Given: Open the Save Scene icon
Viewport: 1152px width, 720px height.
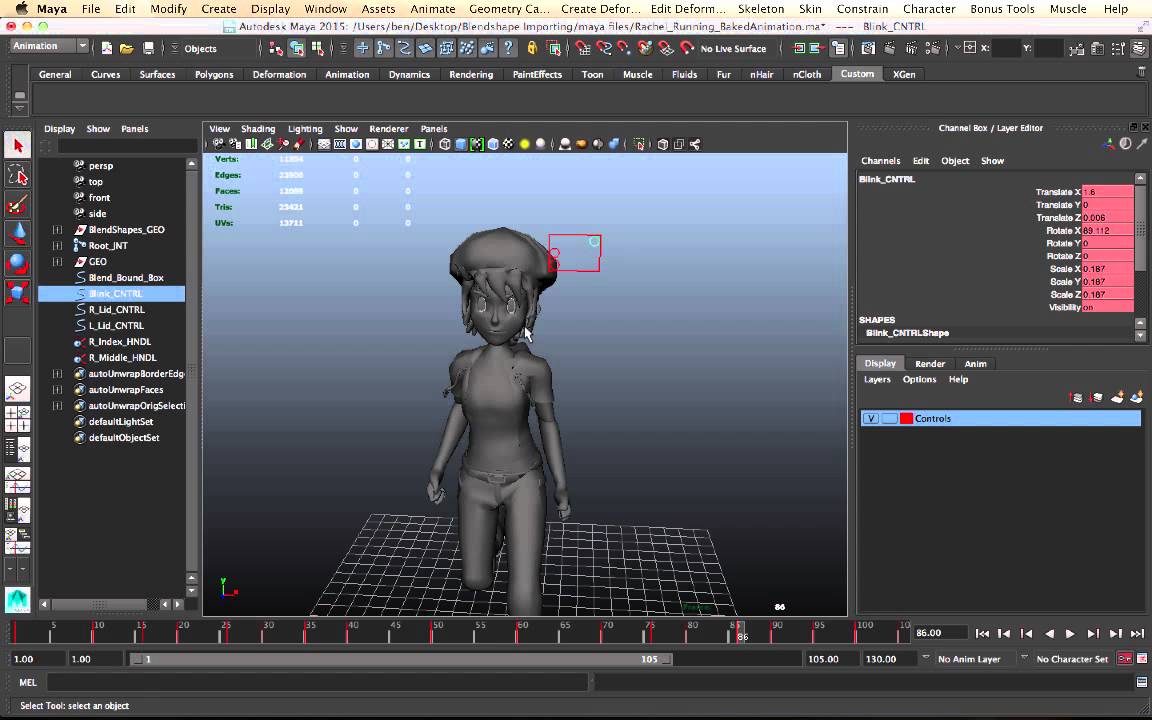Looking at the screenshot, I should click(150, 48).
